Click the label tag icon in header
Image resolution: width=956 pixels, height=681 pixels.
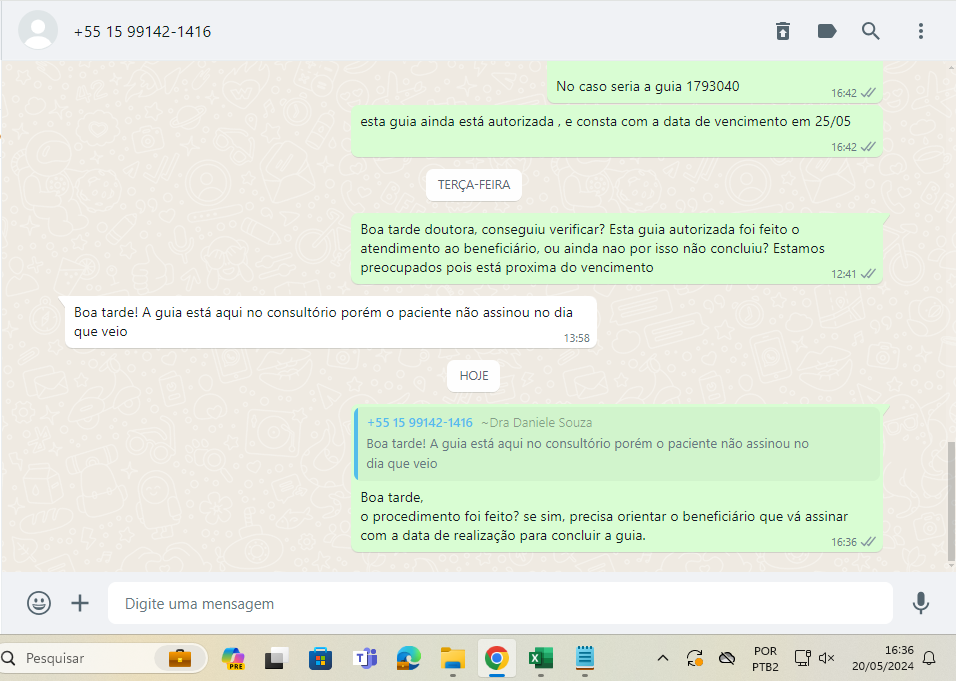point(827,31)
